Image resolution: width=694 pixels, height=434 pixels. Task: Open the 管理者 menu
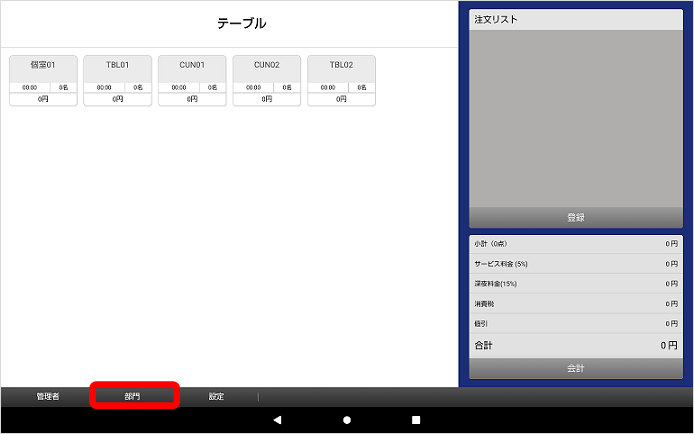click(48, 396)
